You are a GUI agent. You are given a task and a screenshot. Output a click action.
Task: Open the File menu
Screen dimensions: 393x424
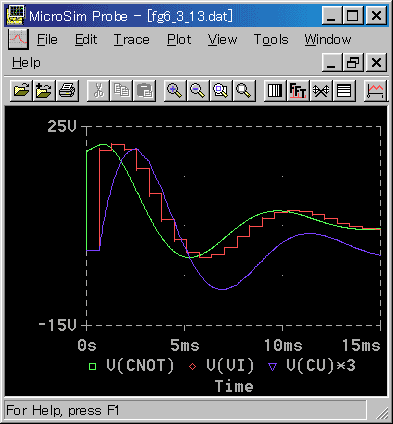tap(47, 40)
